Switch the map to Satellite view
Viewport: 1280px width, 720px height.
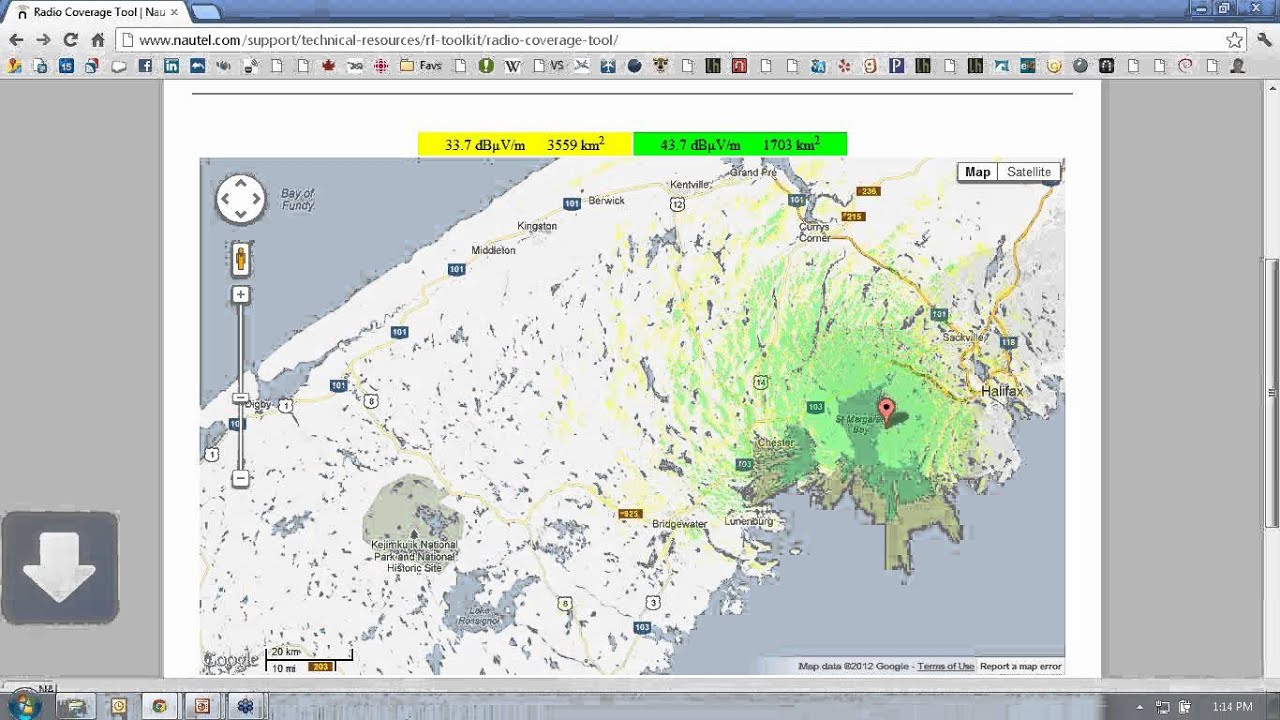tap(1028, 172)
